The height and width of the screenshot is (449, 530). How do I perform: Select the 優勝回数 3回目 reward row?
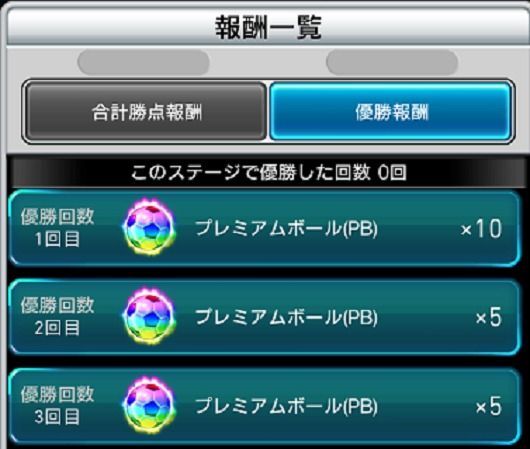[x=264, y=406]
